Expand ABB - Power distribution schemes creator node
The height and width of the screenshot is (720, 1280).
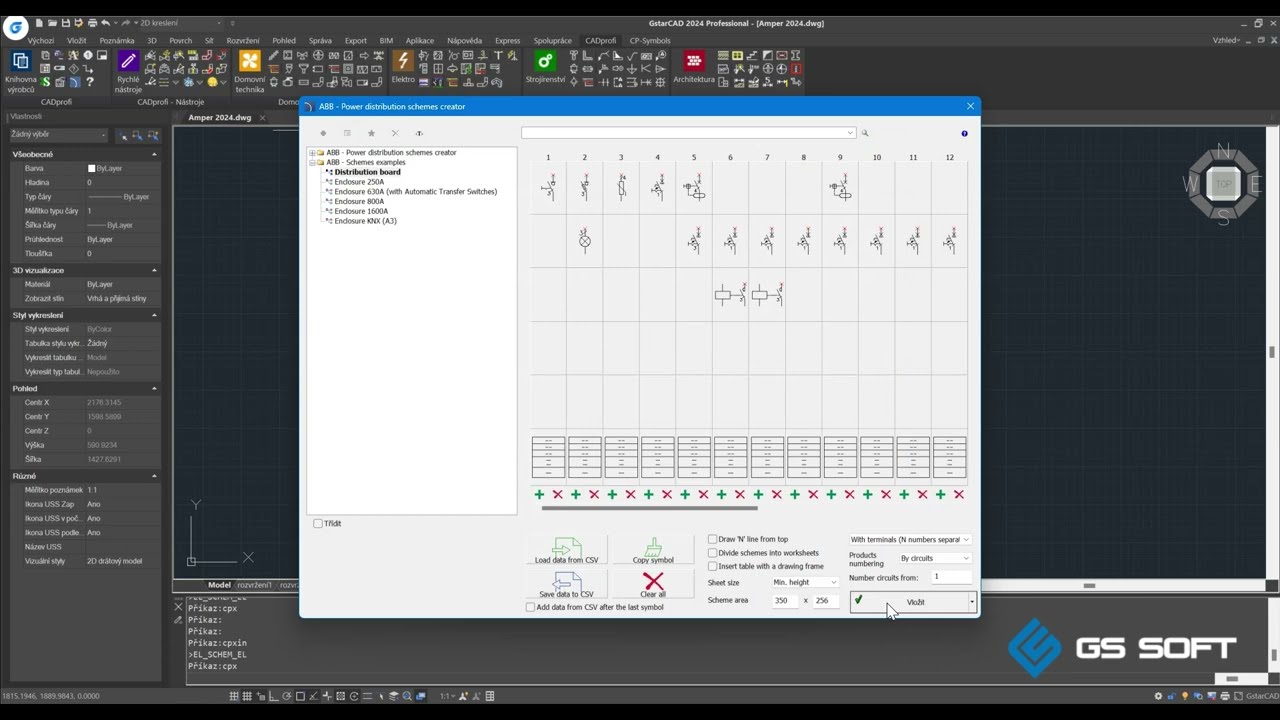(312, 153)
